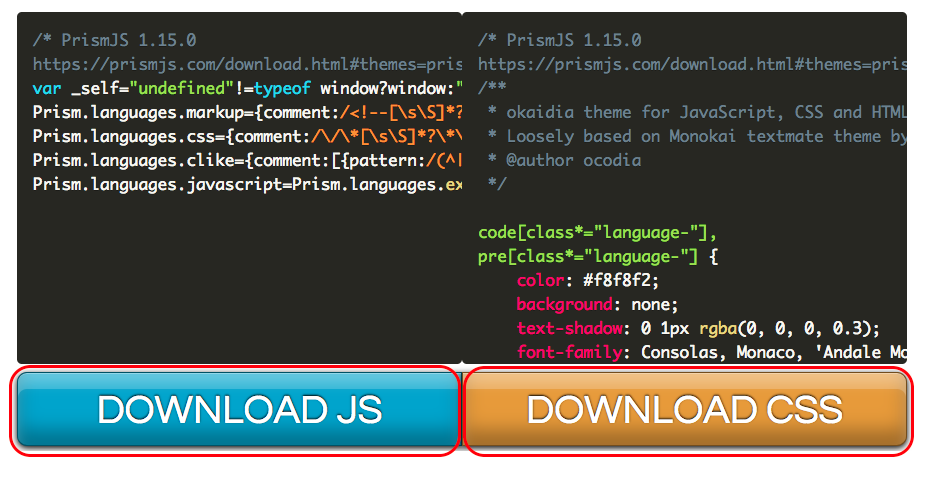Click the '@author ocodia' comment line
The height and width of the screenshot is (479, 945).
tap(564, 161)
